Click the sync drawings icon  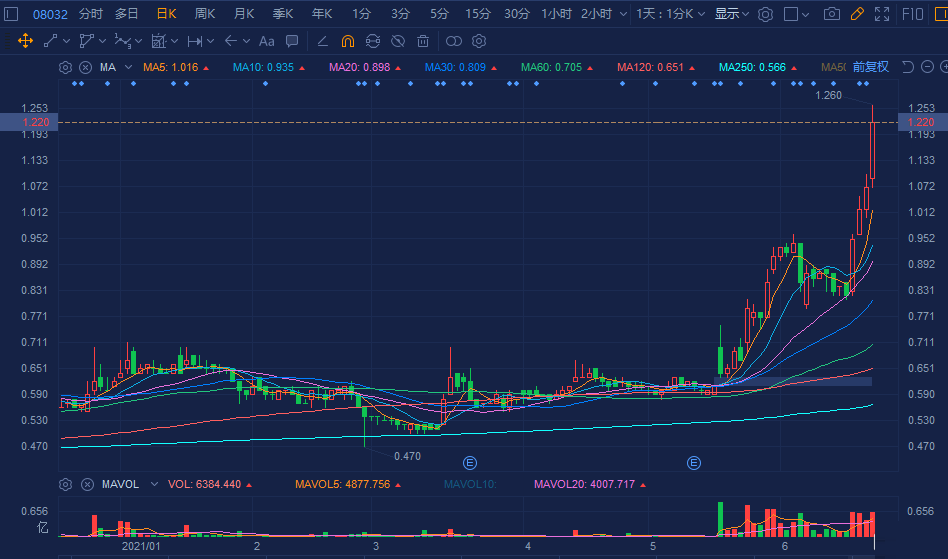(x=373, y=41)
